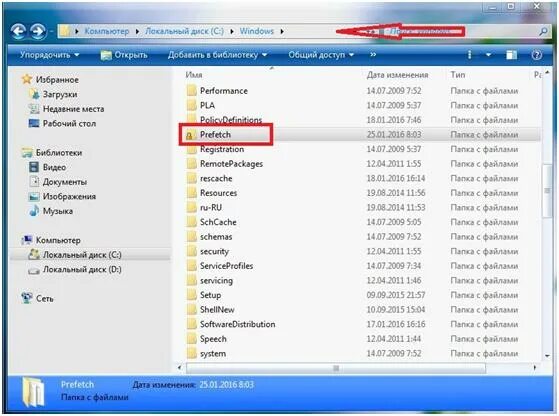
Task: Click the Музыка library icon
Action: (x=34, y=211)
